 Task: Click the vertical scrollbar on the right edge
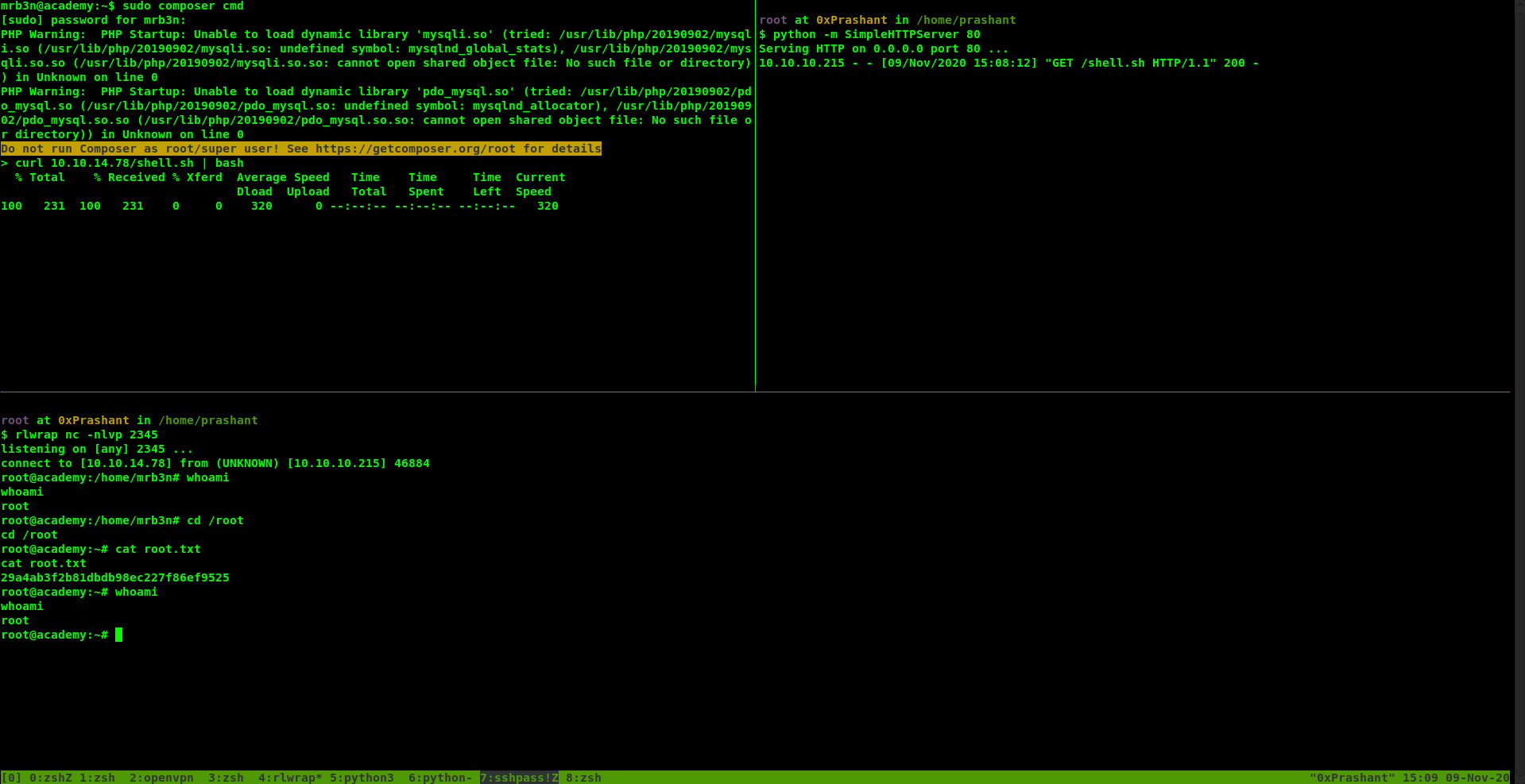[x=1519, y=392]
